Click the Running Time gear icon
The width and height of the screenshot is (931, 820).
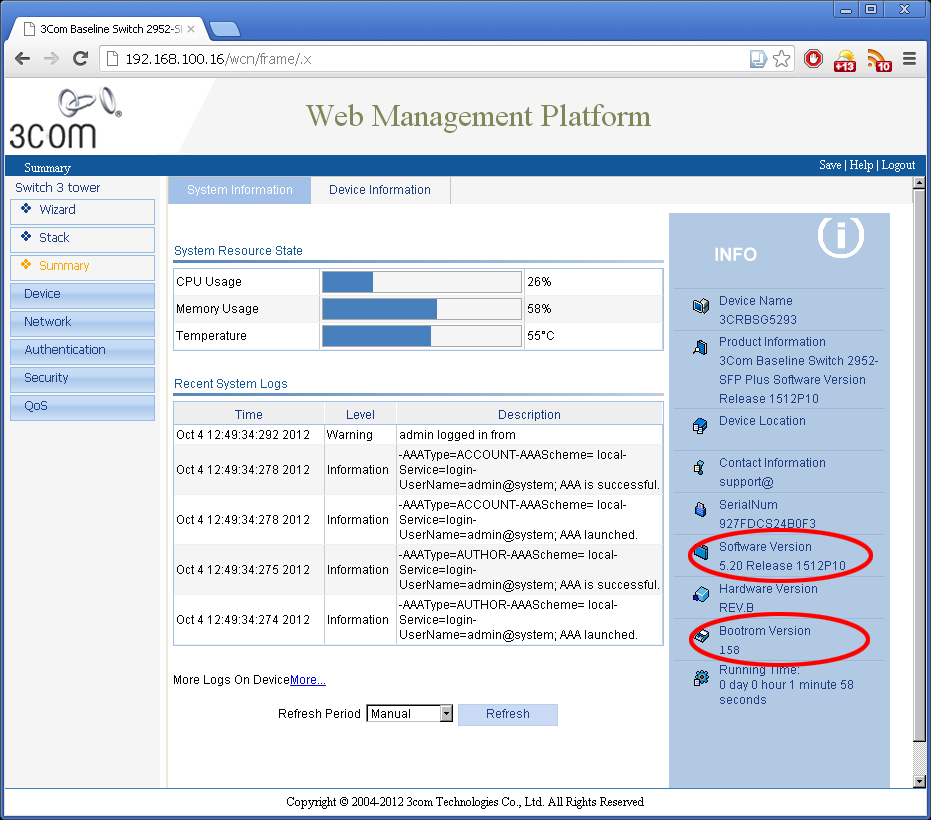tap(701, 678)
